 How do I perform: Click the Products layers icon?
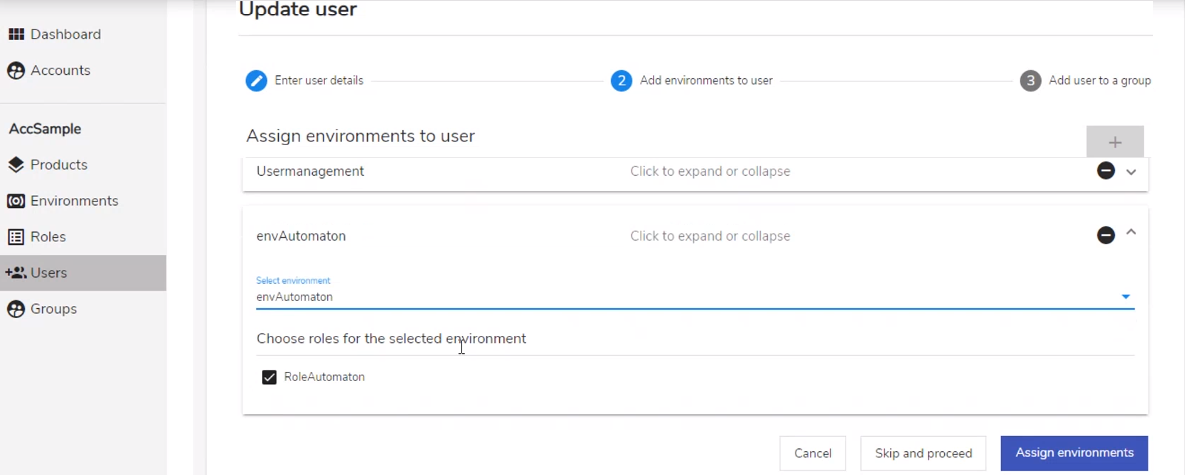coord(16,165)
